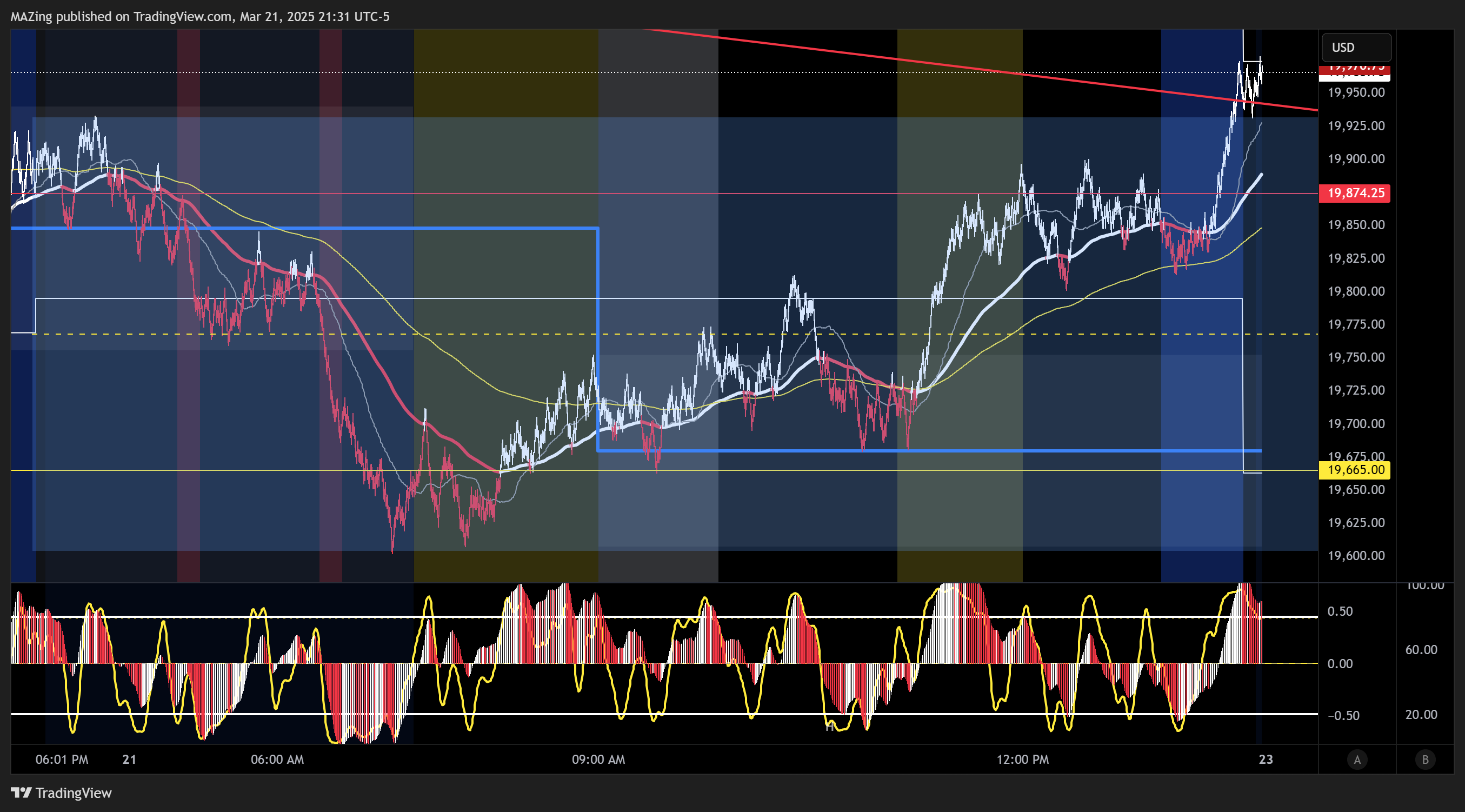Click the 19,925.00 price axis label
1465x812 pixels.
tap(1356, 125)
